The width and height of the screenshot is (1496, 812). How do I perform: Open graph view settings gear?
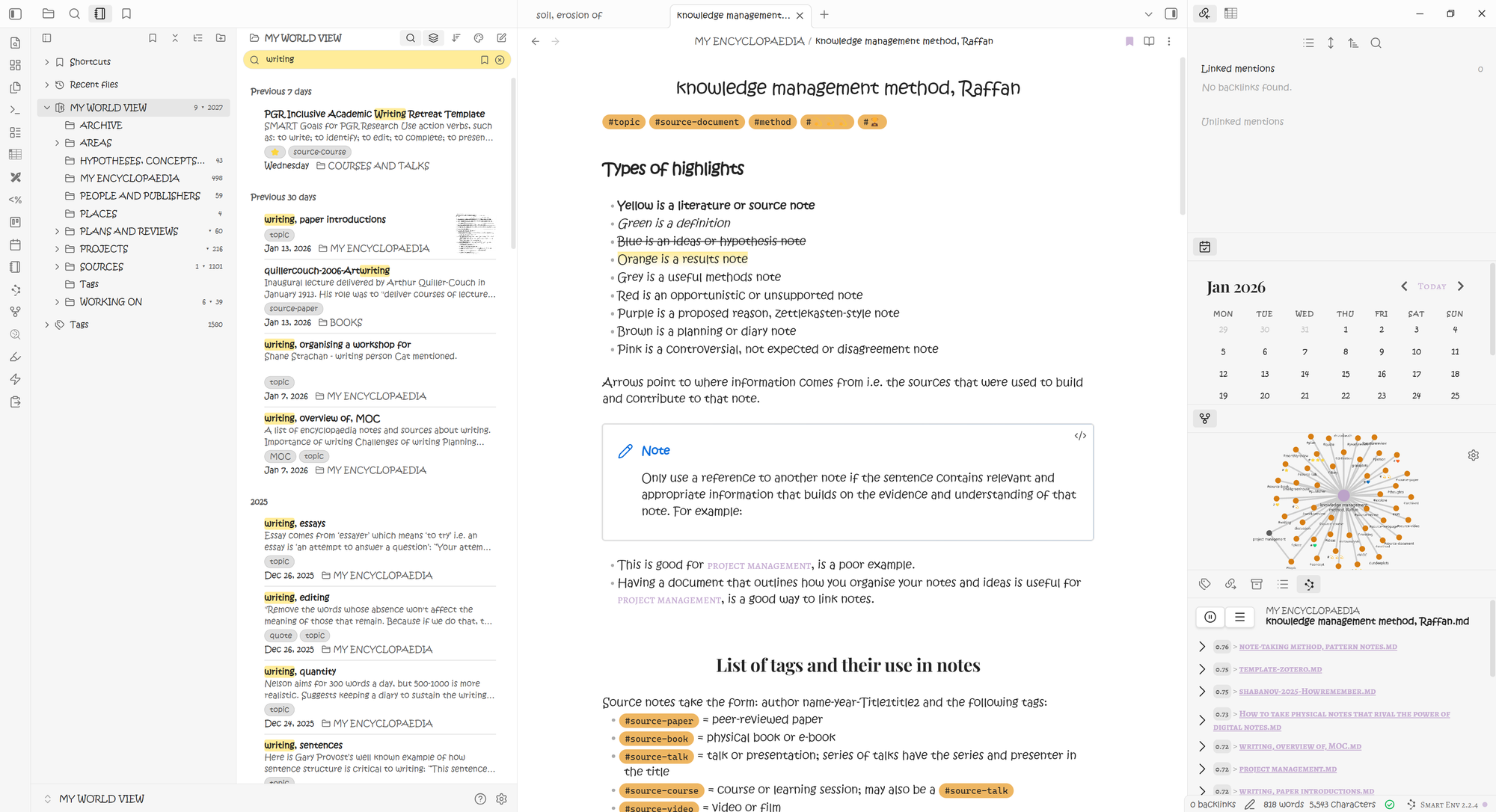[1473, 455]
